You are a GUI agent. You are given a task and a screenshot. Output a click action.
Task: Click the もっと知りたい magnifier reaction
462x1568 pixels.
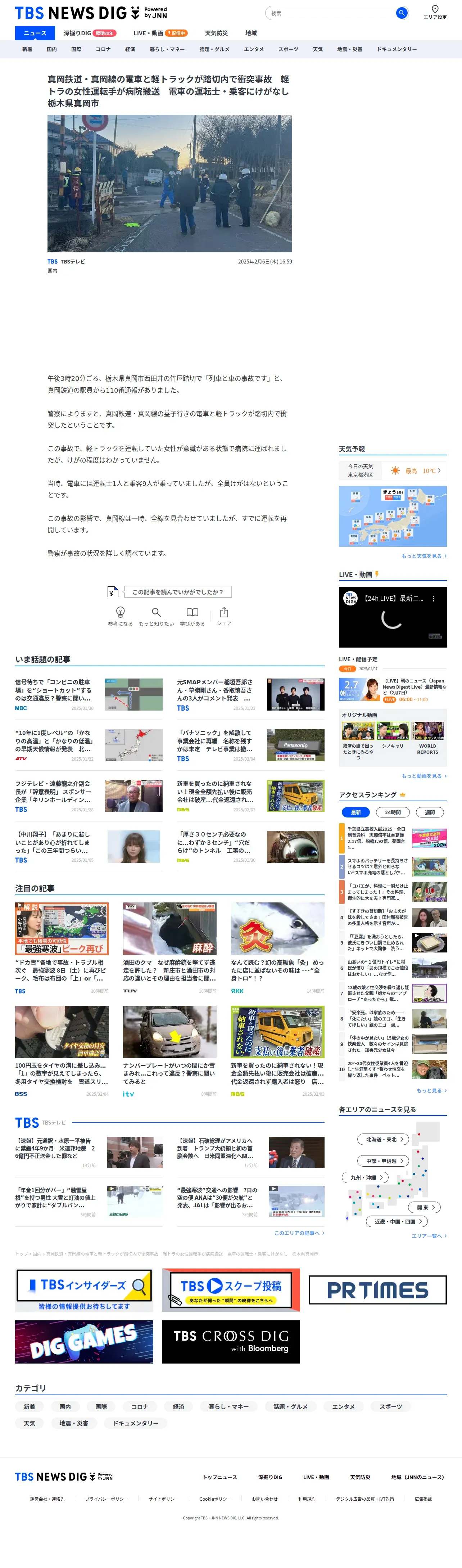pos(157,616)
